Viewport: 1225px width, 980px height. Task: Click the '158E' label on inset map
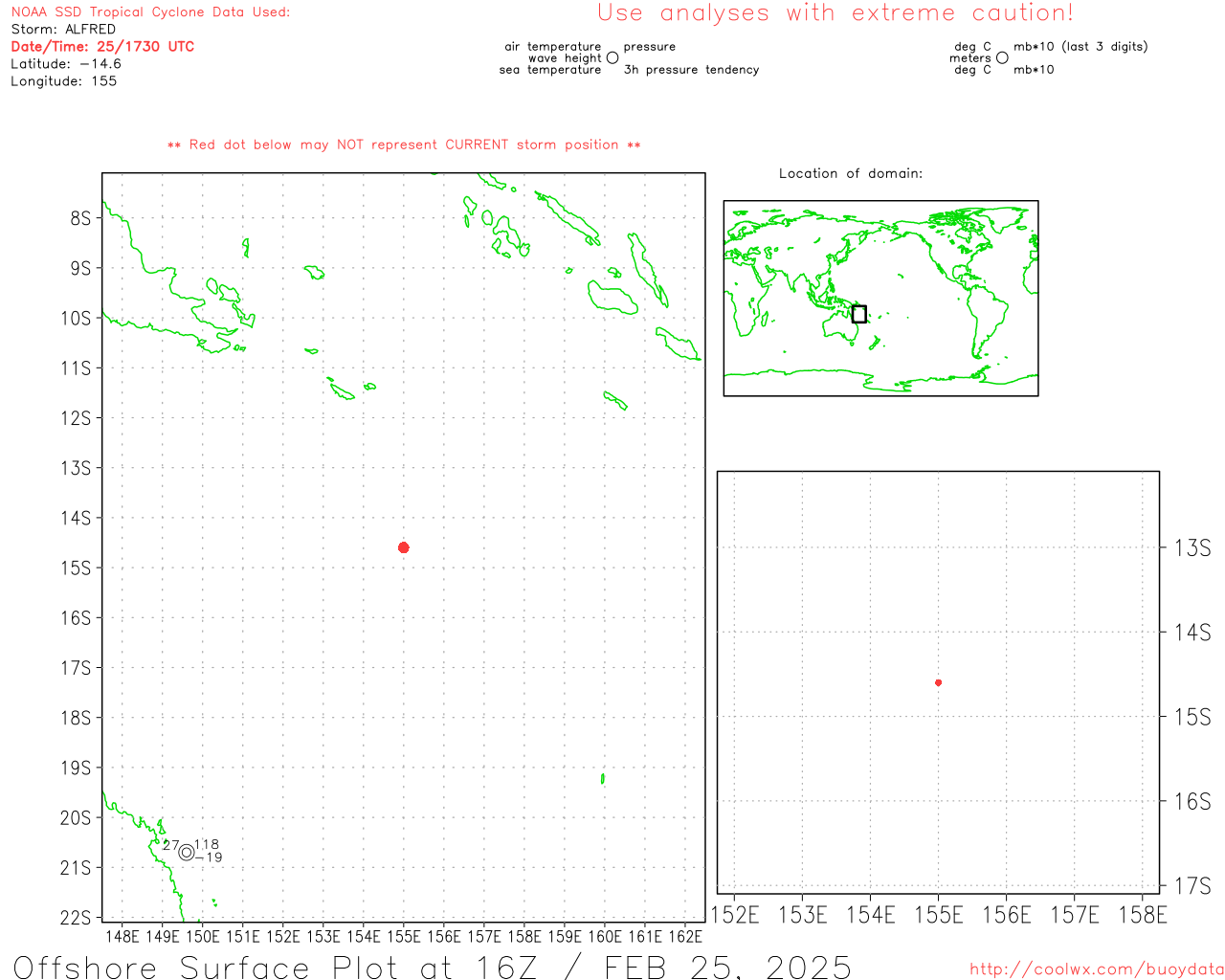click(x=1143, y=915)
